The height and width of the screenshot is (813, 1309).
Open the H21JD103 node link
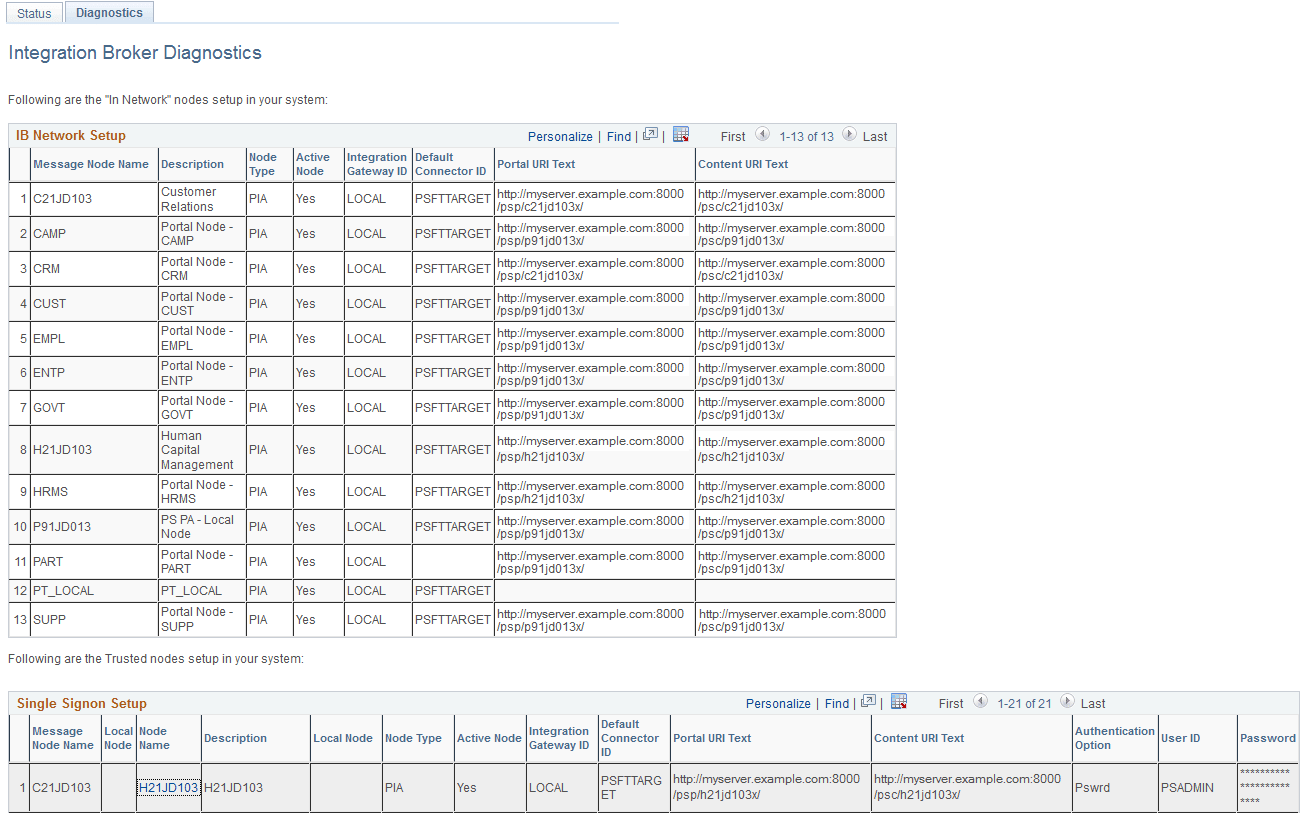pos(168,787)
